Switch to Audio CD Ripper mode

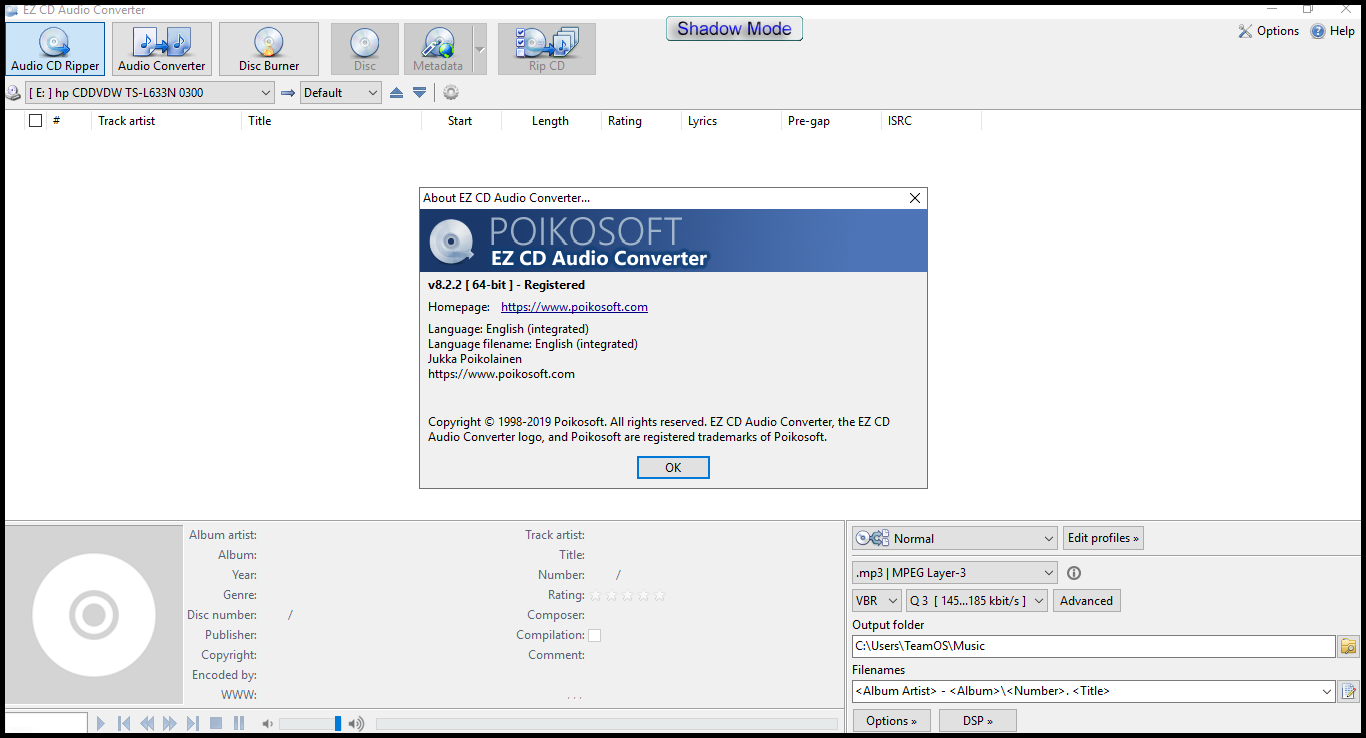55,49
